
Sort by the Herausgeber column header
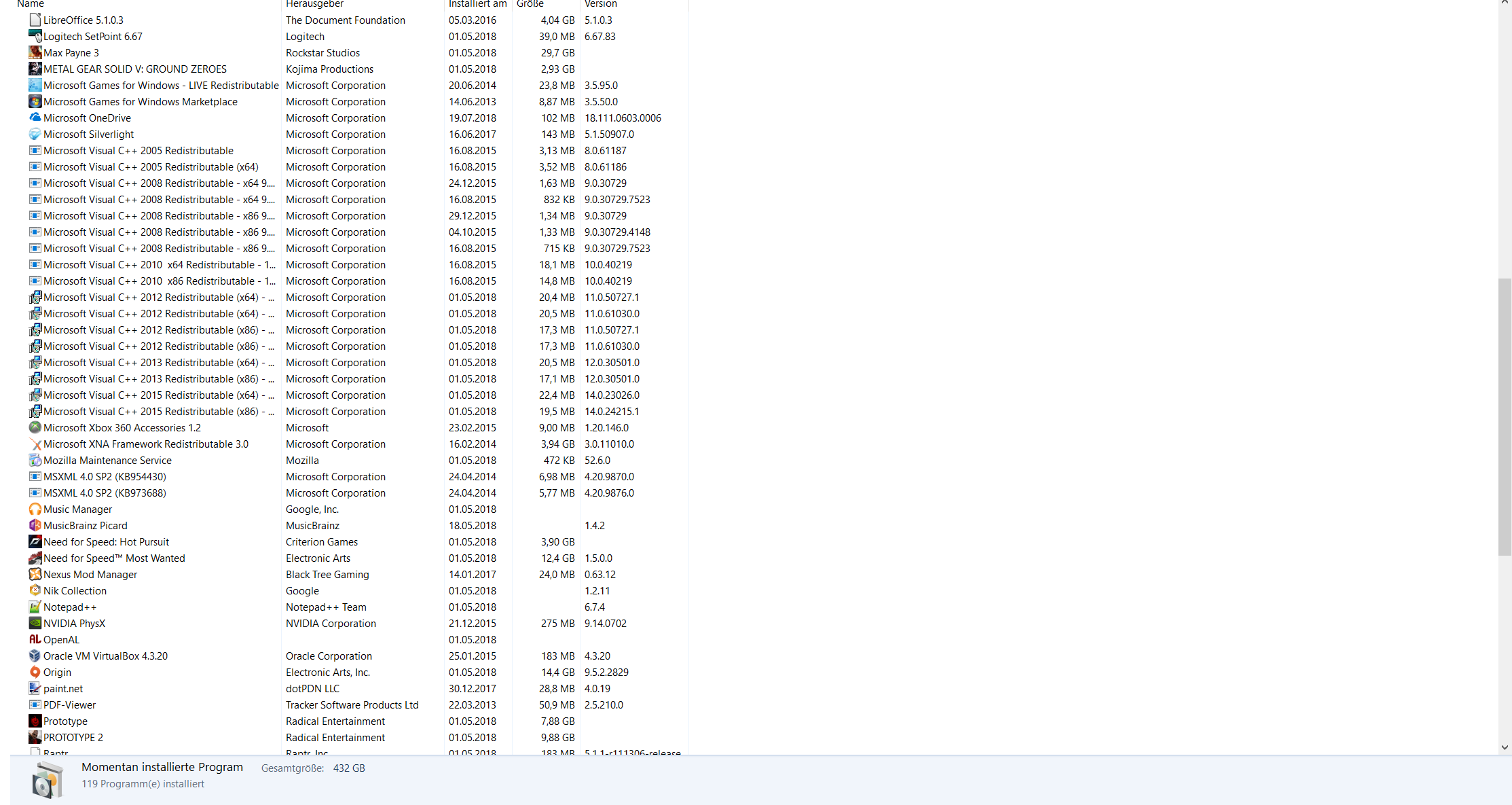tap(314, 4)
